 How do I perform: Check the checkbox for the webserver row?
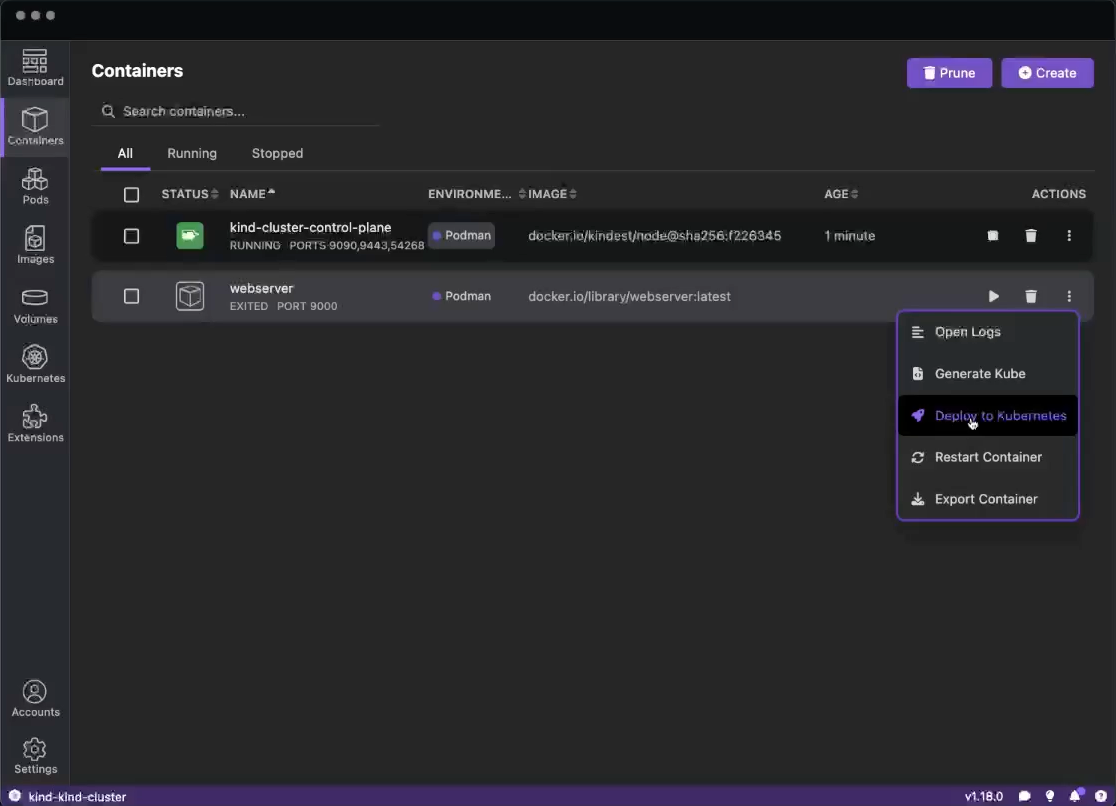click(131, 296)
